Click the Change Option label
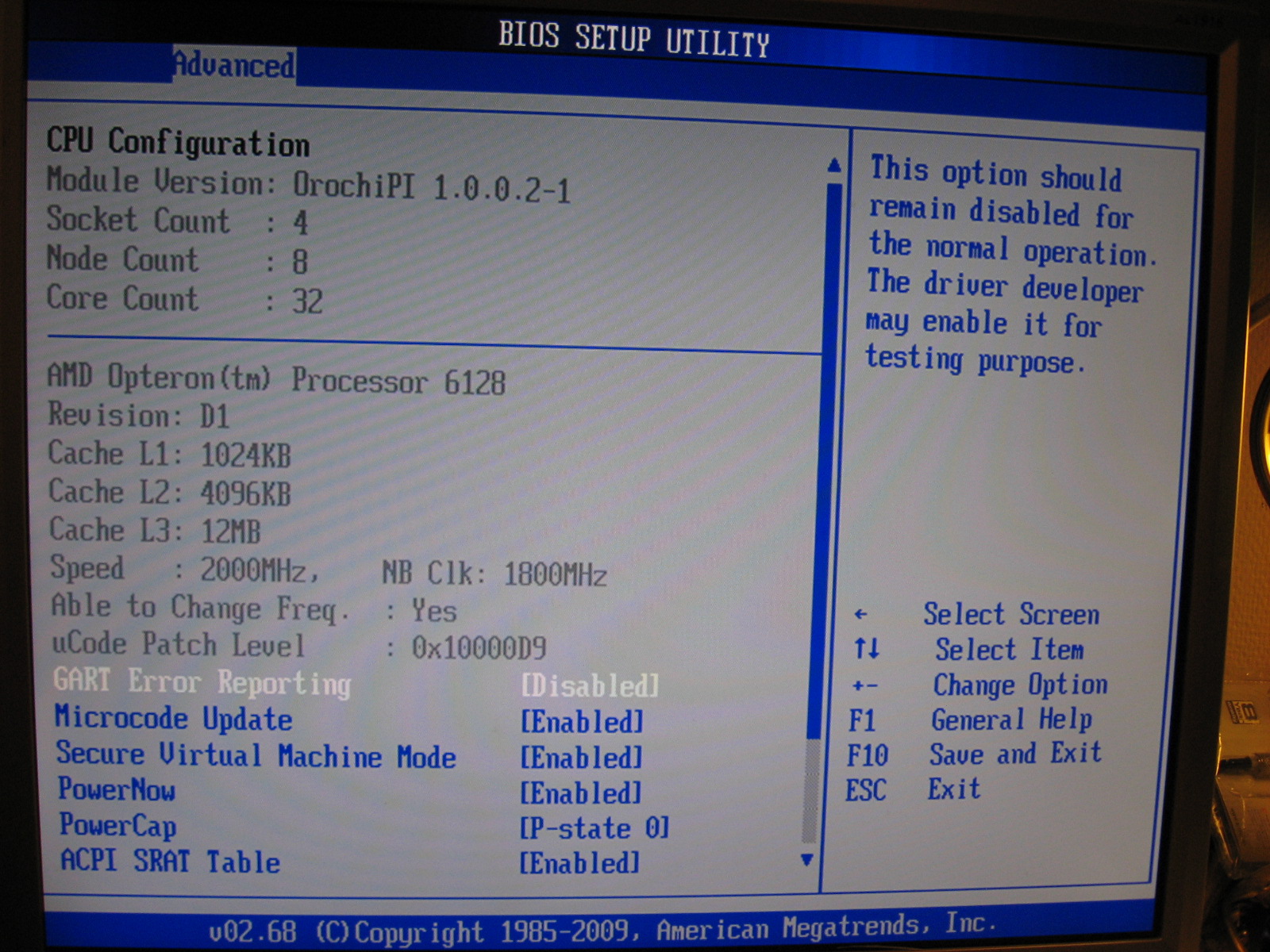Image resolution: width=1270 pixels, height=952 pixels. 1020,684
